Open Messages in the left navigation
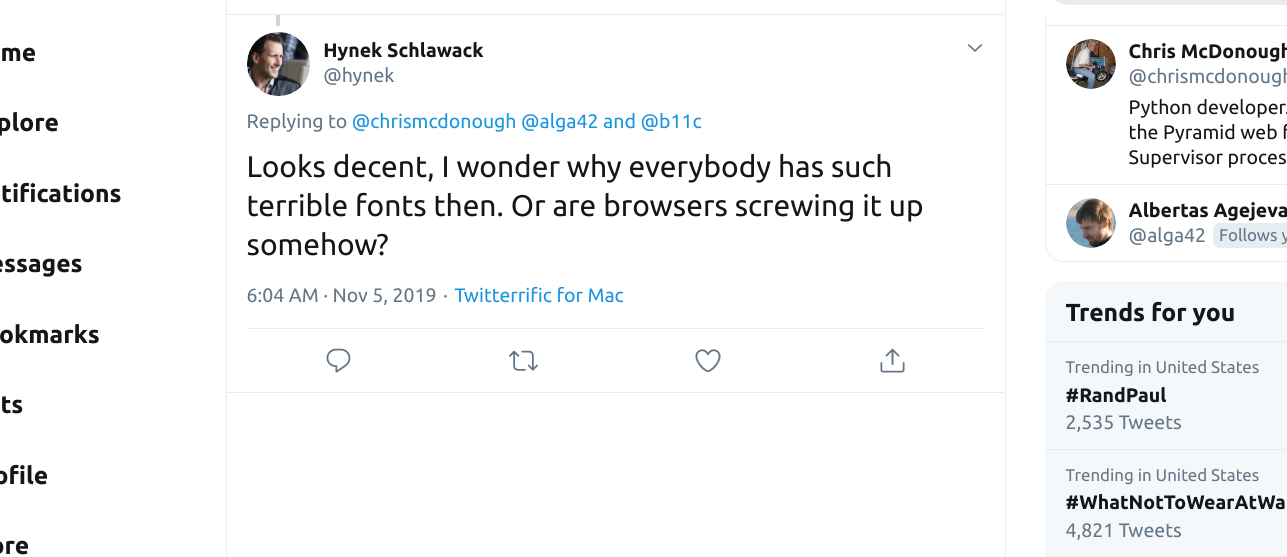The width and height of the screenshot is (1287, 557). [40, 264]
